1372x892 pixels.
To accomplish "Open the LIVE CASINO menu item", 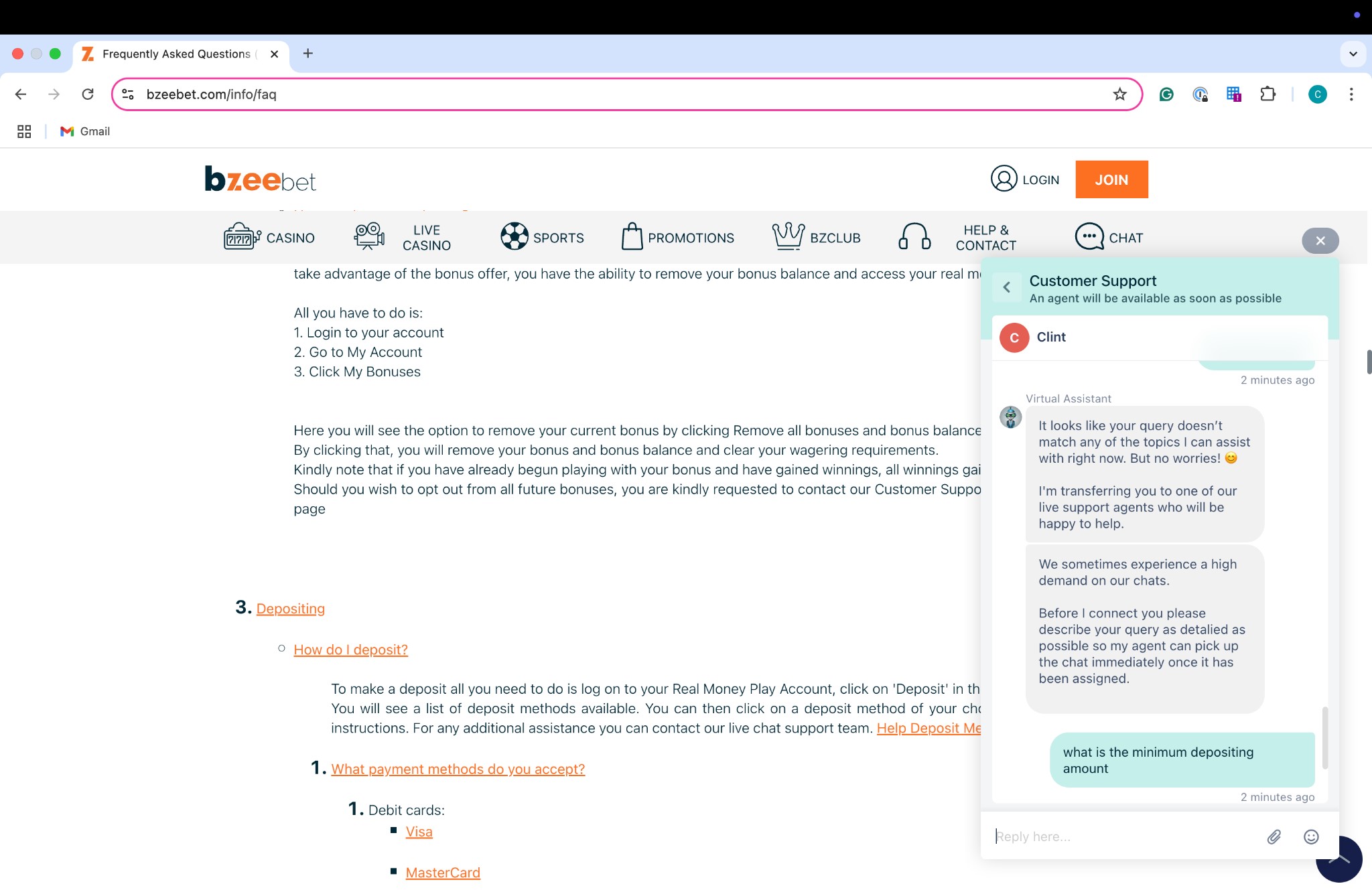I will [403, 237].
